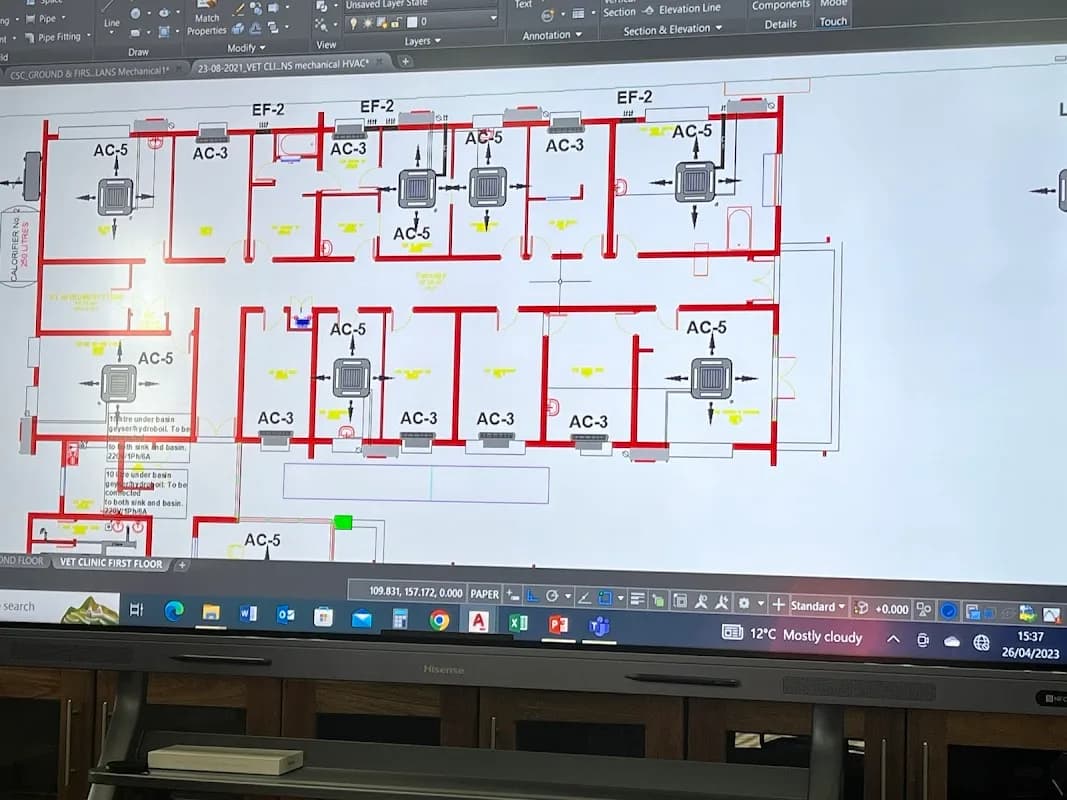Click the new drawing plus tab button
Screen dimensions: 1067x800
[405, 61]
